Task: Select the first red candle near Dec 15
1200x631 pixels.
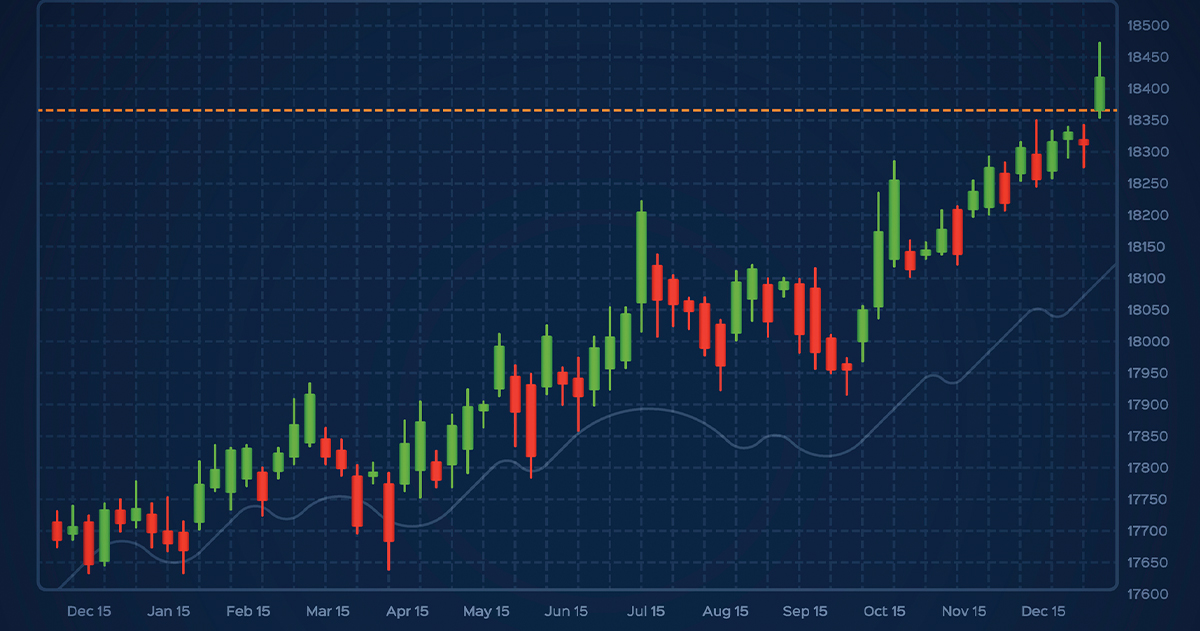Action: (x=57, y=530)
